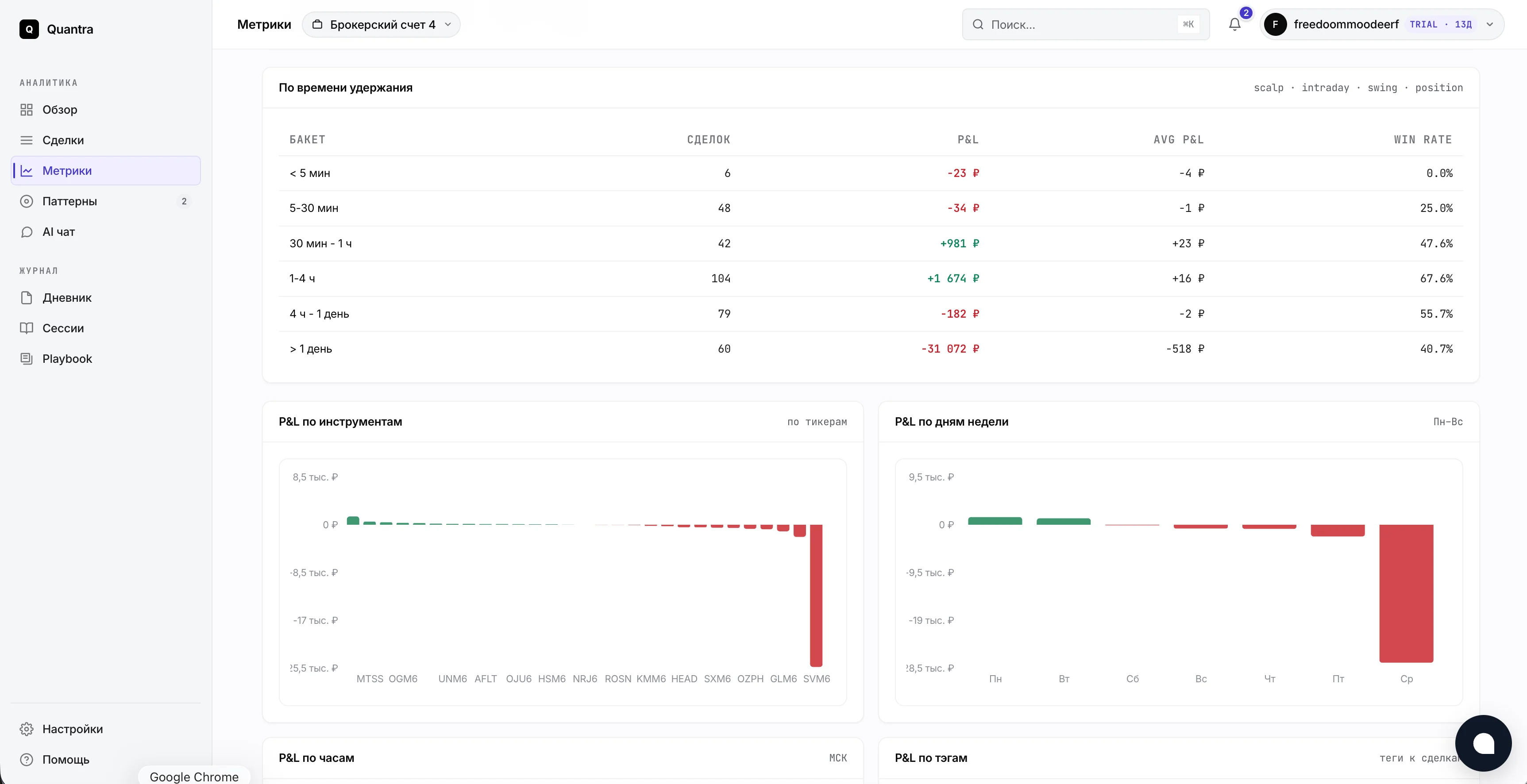Click the Пн green bar in weekday chart

pos(995,521)
